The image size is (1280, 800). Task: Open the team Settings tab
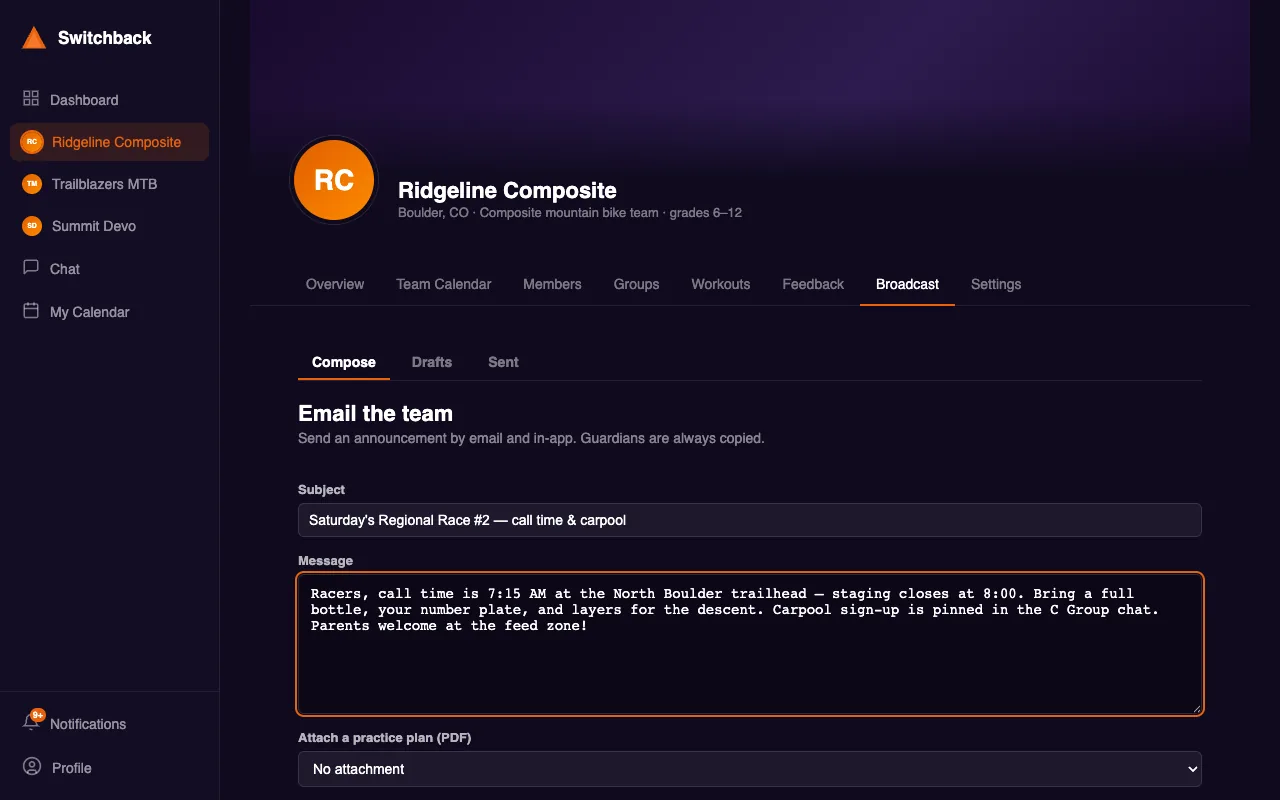996,284
